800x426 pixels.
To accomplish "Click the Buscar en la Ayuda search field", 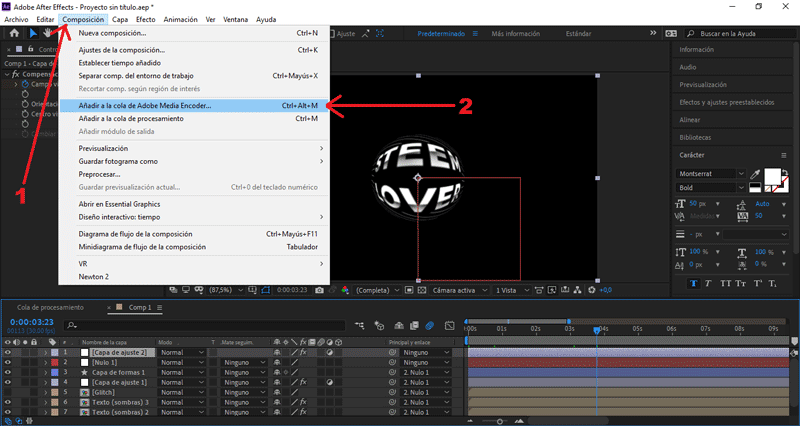I will coord(740,34).
